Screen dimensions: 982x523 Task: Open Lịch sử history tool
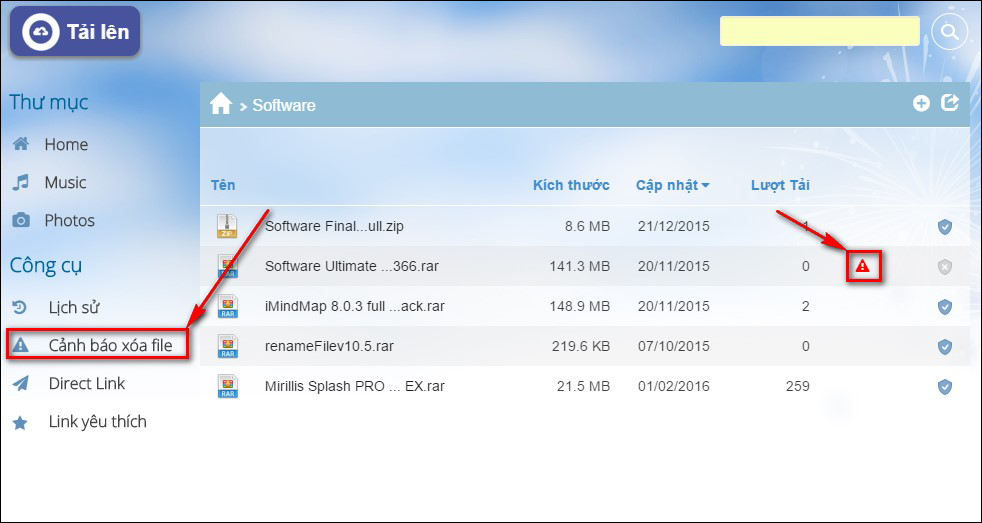[73, 308]
